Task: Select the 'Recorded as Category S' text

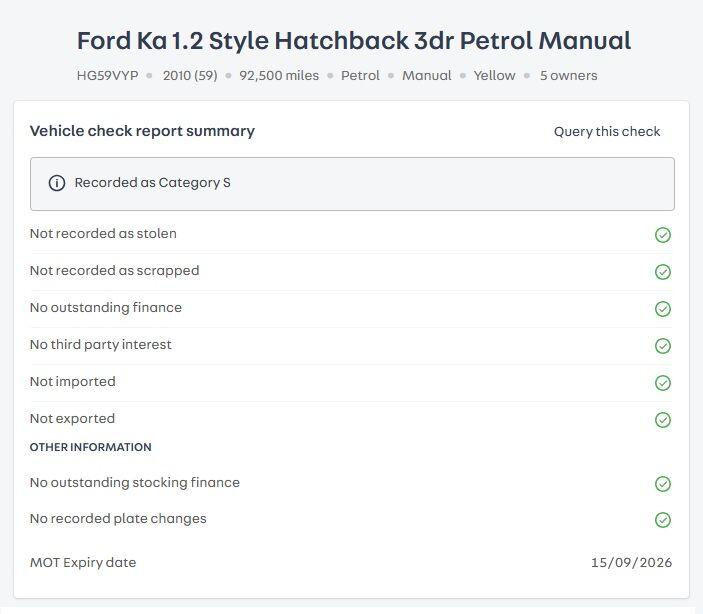Action: [152, 183]
